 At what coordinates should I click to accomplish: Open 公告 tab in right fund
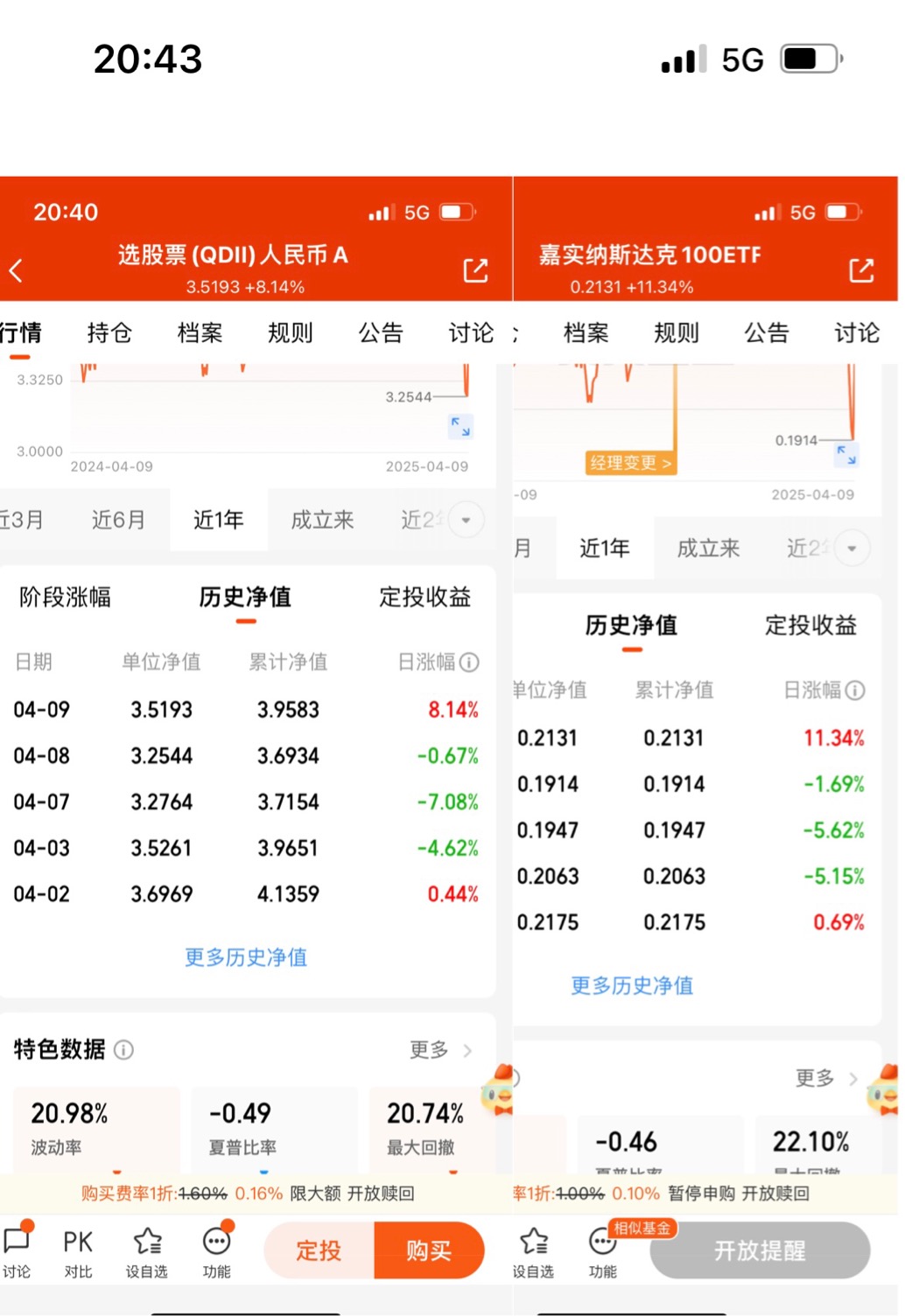click(x=767, y=332)
